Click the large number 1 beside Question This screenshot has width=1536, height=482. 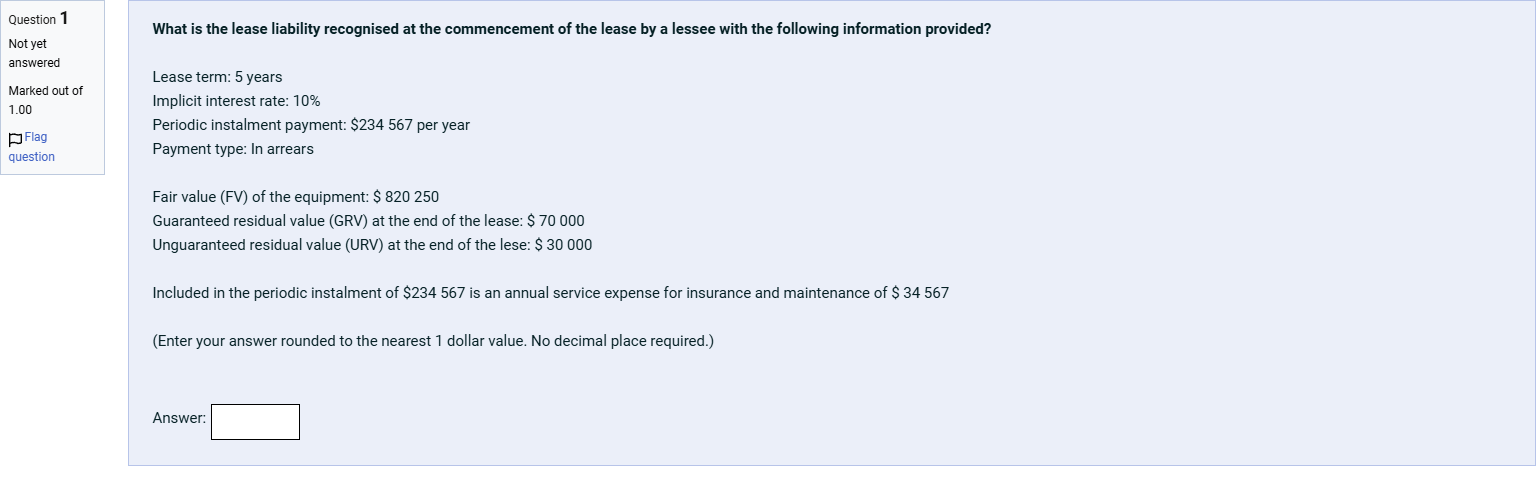(x=64, y=18)
